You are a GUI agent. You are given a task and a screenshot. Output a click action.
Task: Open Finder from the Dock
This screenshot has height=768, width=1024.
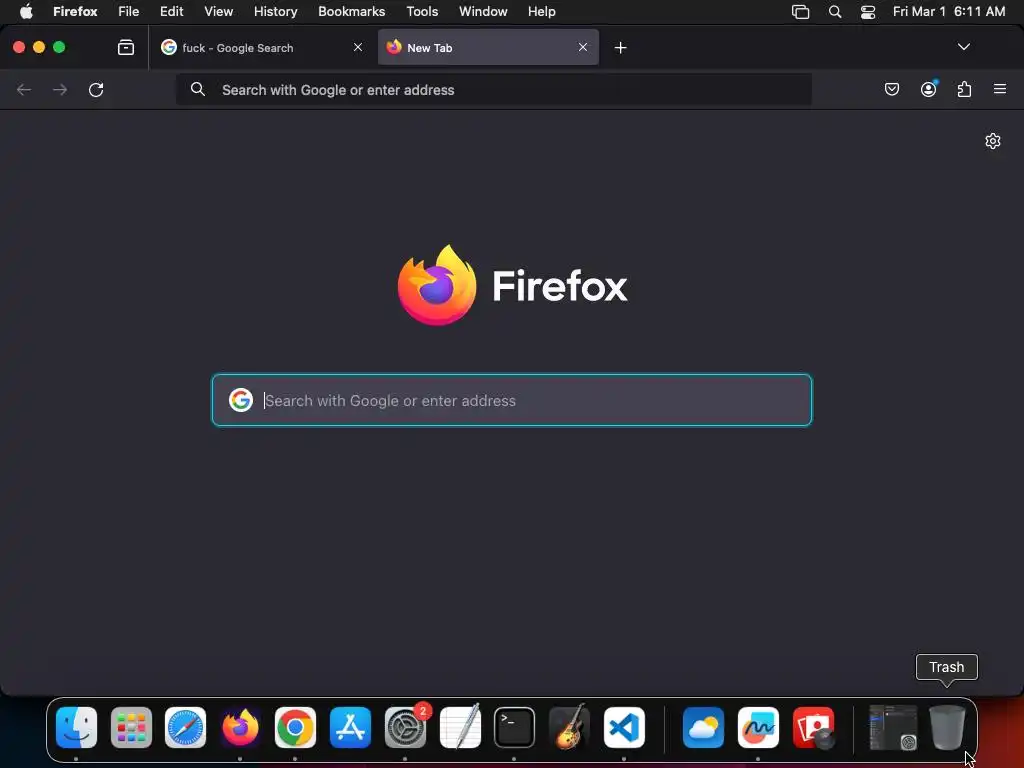pos(76,727)
